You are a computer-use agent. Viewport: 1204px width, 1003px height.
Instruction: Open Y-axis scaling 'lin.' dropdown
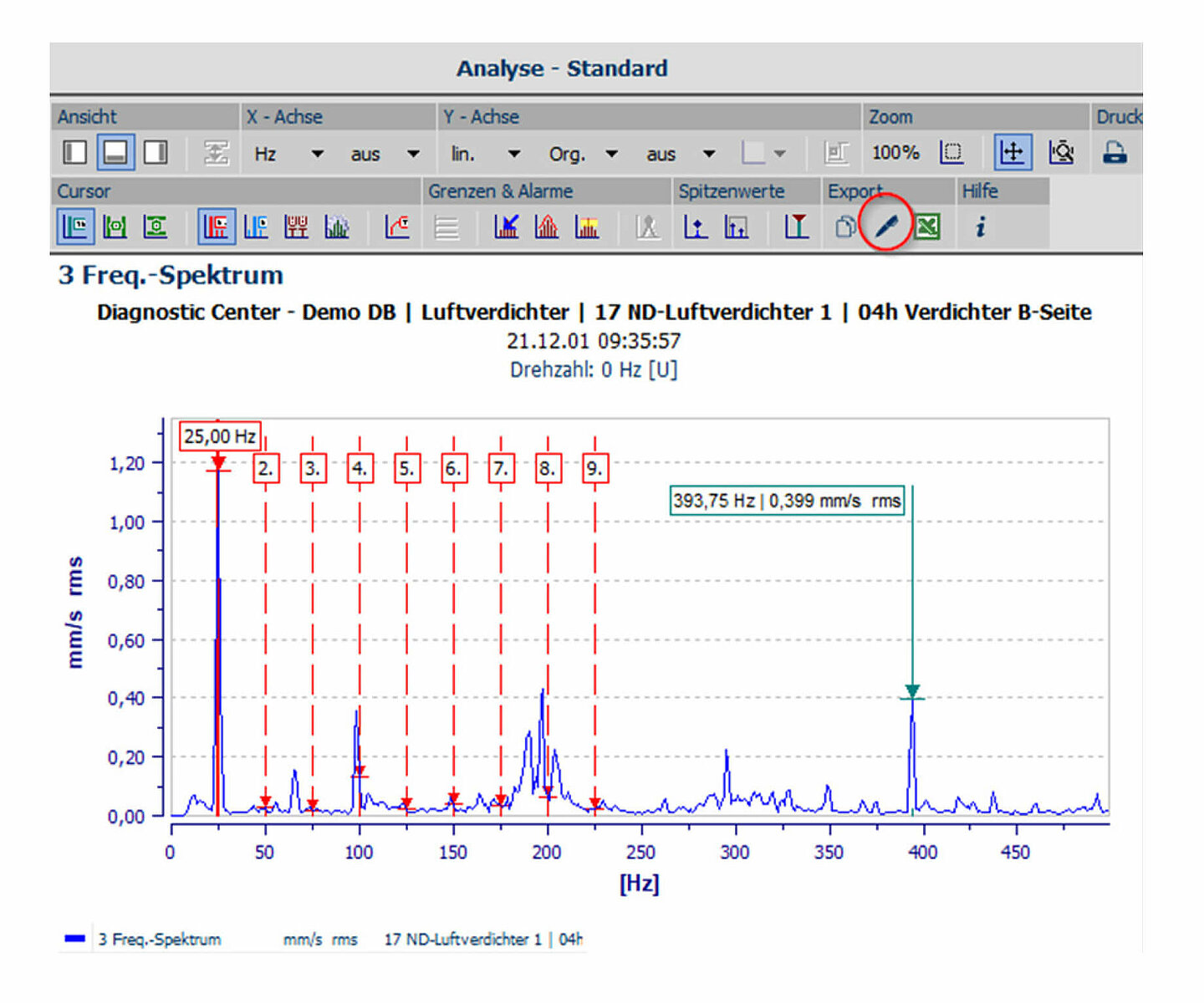pyautogui.click(x=485, y=154)
